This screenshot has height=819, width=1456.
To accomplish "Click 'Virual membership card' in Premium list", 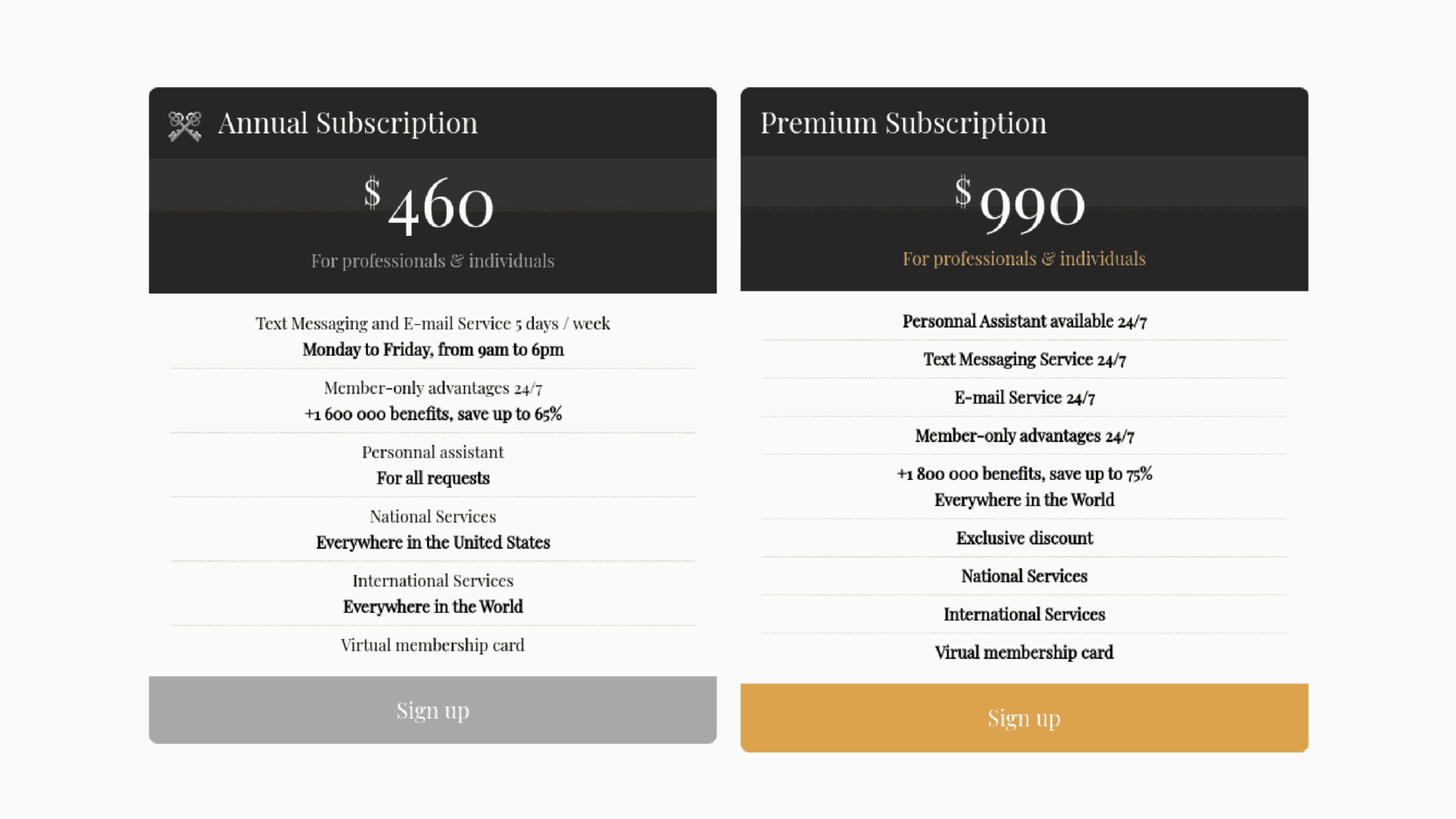I will click(x=1024, y=652).
